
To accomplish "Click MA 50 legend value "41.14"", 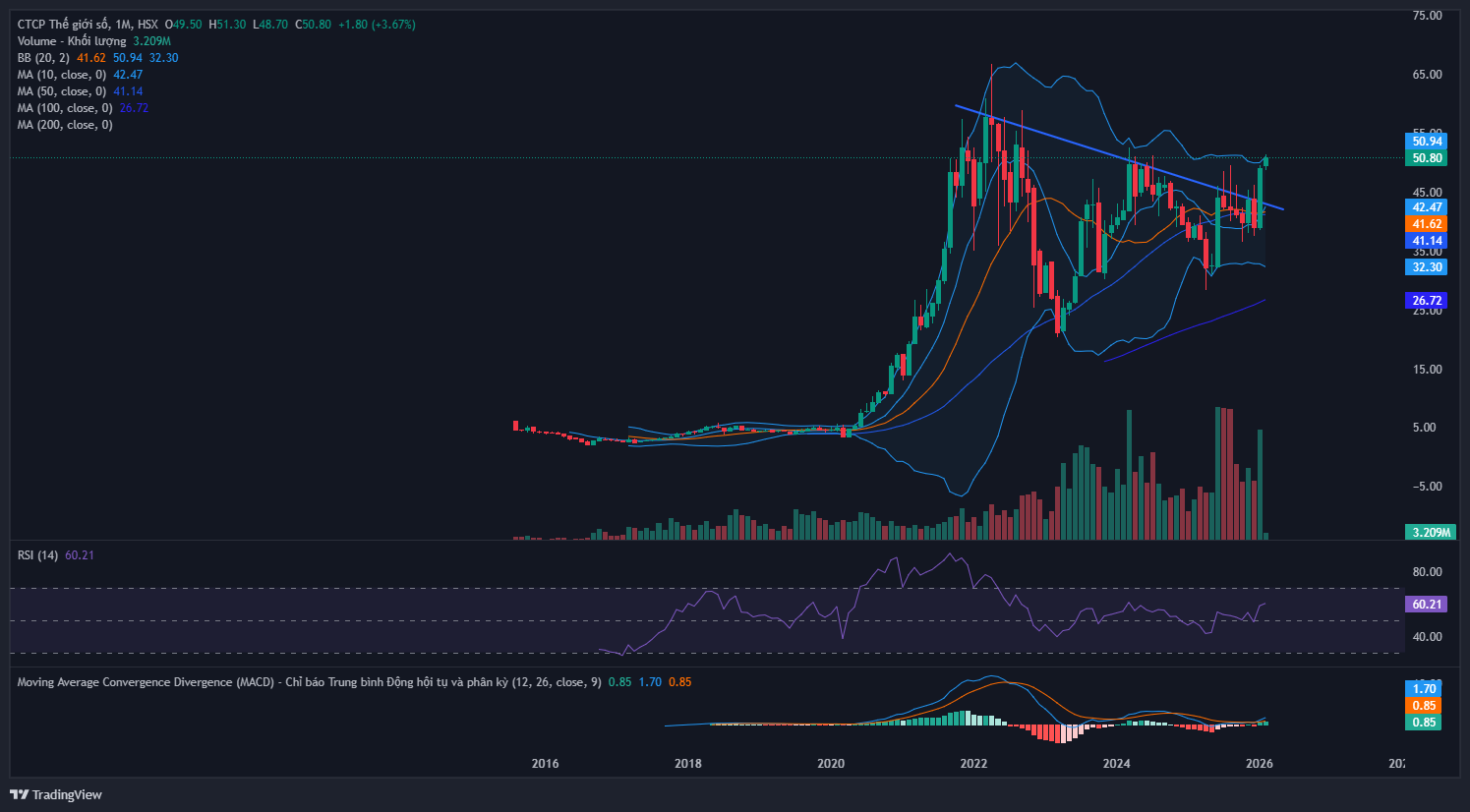I will point(128,91).
